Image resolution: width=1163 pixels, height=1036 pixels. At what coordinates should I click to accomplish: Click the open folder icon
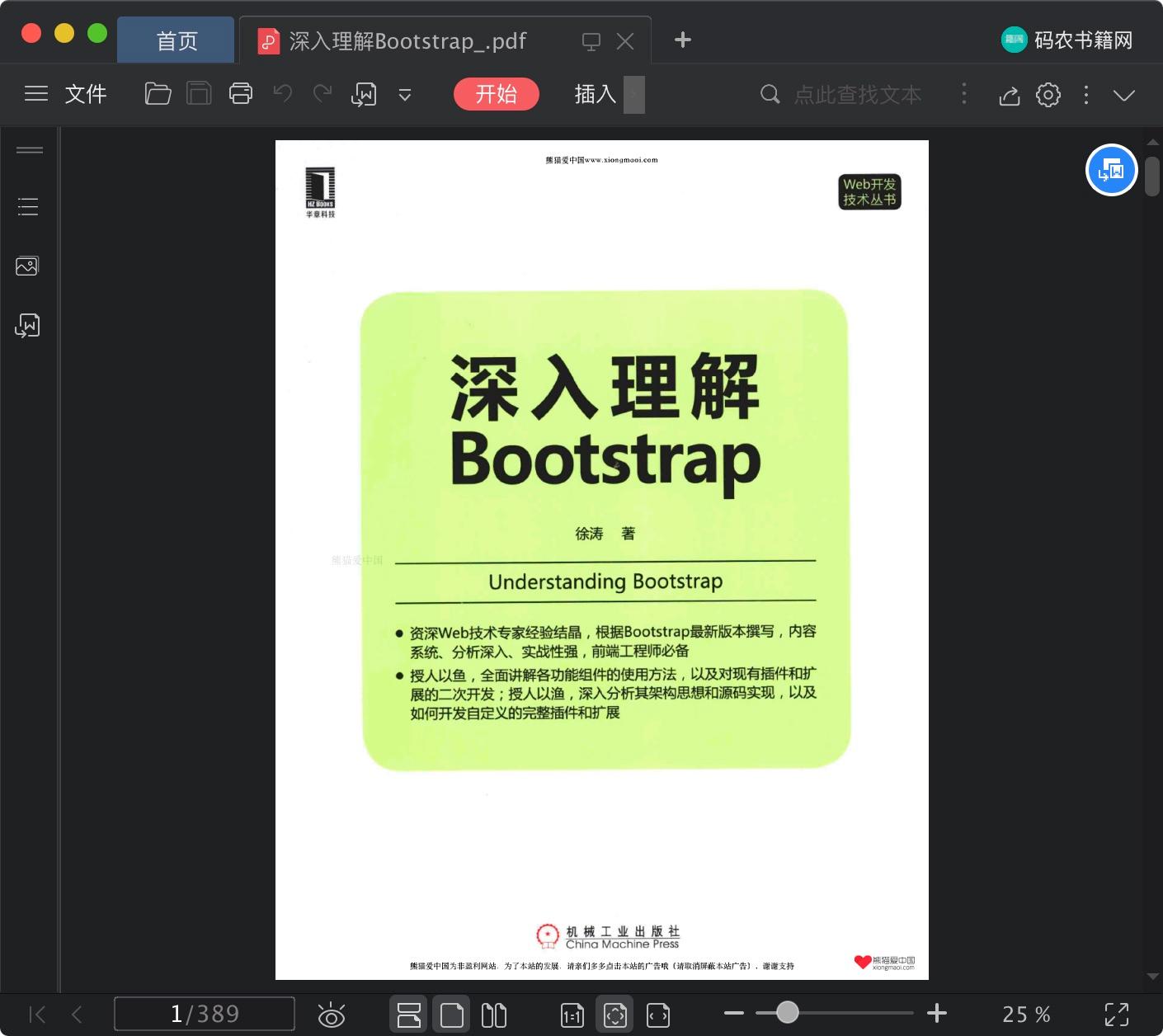pos(158,94)
